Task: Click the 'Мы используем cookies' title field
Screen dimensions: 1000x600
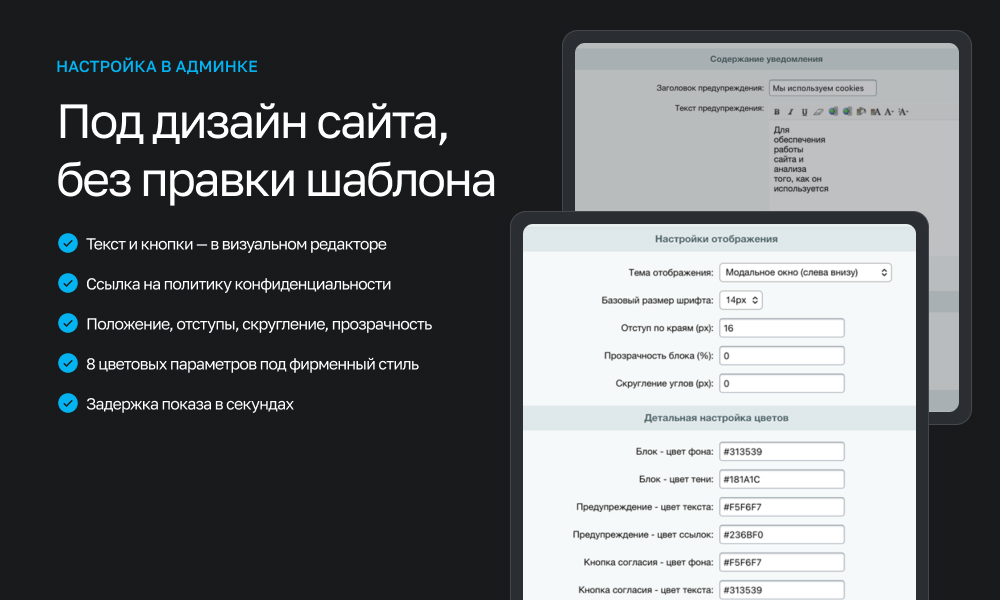Action: (823, 88)
